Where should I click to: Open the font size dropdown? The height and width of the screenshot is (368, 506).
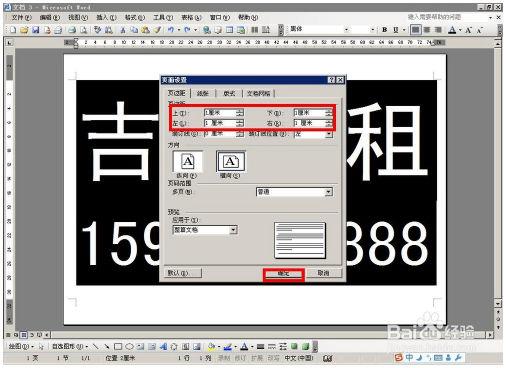(372, 30)
